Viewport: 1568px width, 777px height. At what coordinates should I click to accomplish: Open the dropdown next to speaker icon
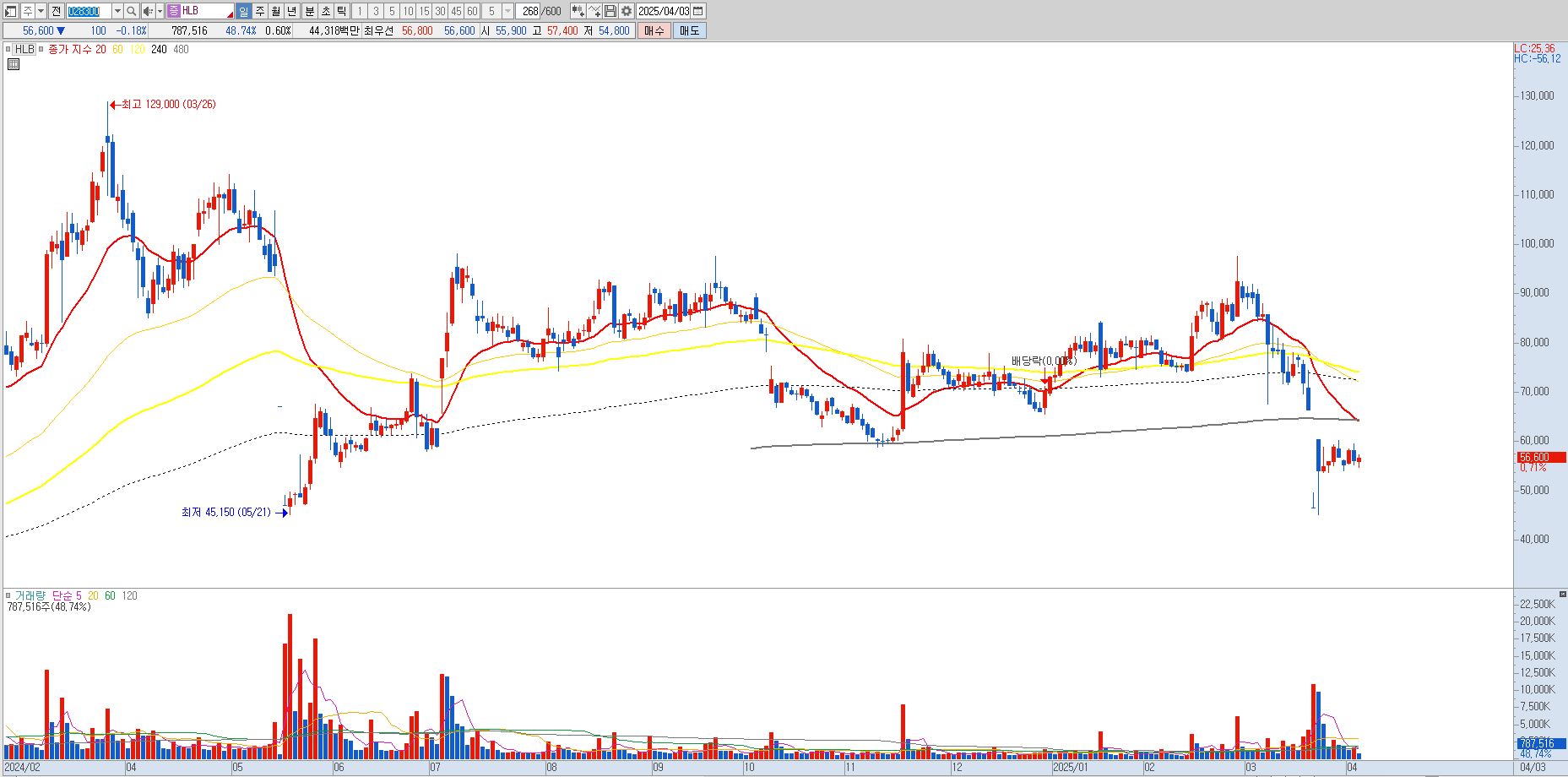point(160,11)
